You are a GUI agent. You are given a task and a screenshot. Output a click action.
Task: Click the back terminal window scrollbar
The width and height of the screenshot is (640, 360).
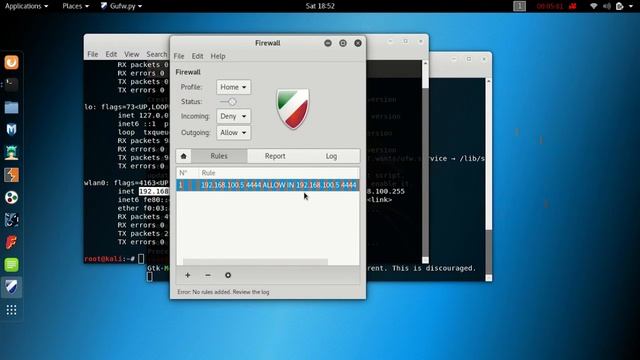(489, 180)
